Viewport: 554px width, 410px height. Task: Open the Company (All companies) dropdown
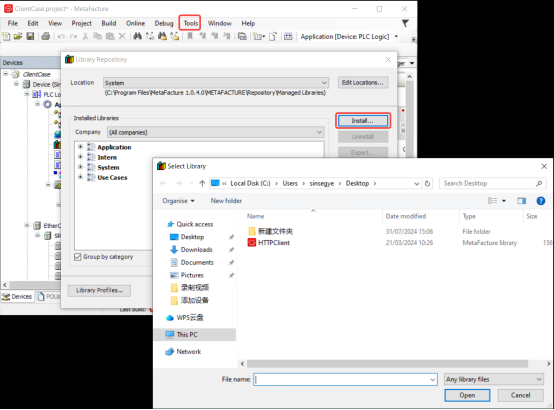(x=216, y=132)
